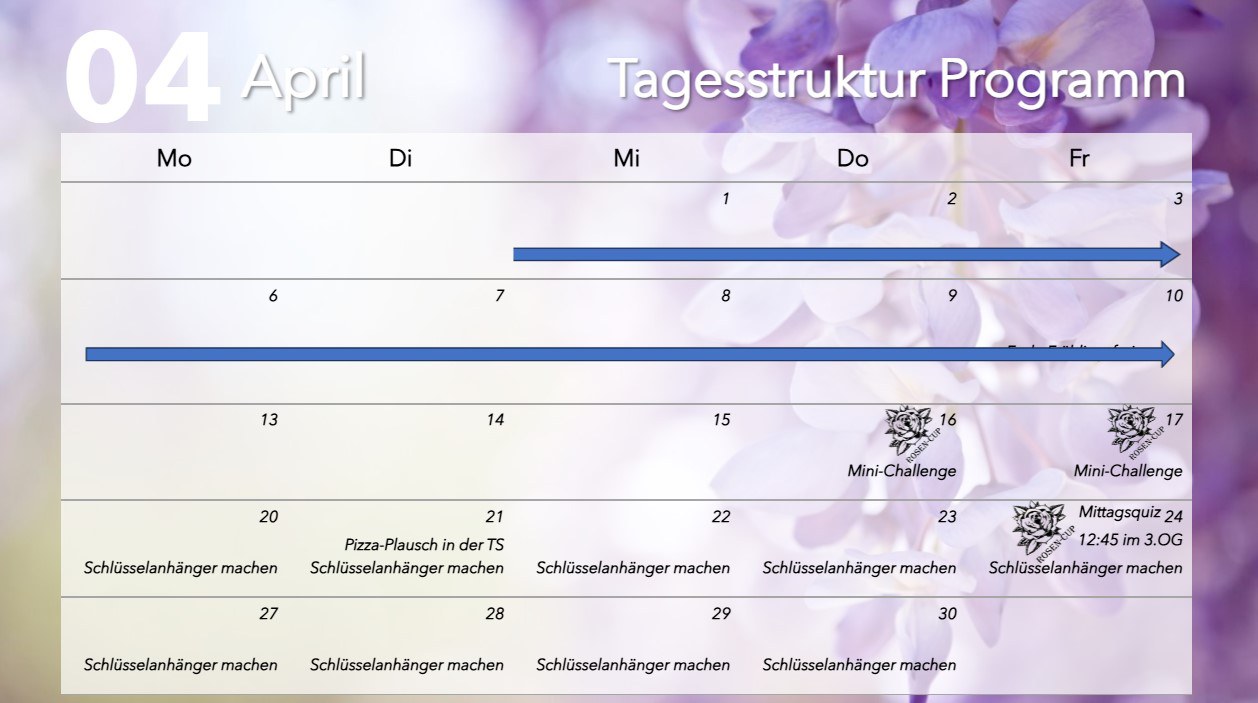The image size is (1258, 703).
Task: Open the Mittagsquiz entry on Friday 24
Action: click(1119, 512)
